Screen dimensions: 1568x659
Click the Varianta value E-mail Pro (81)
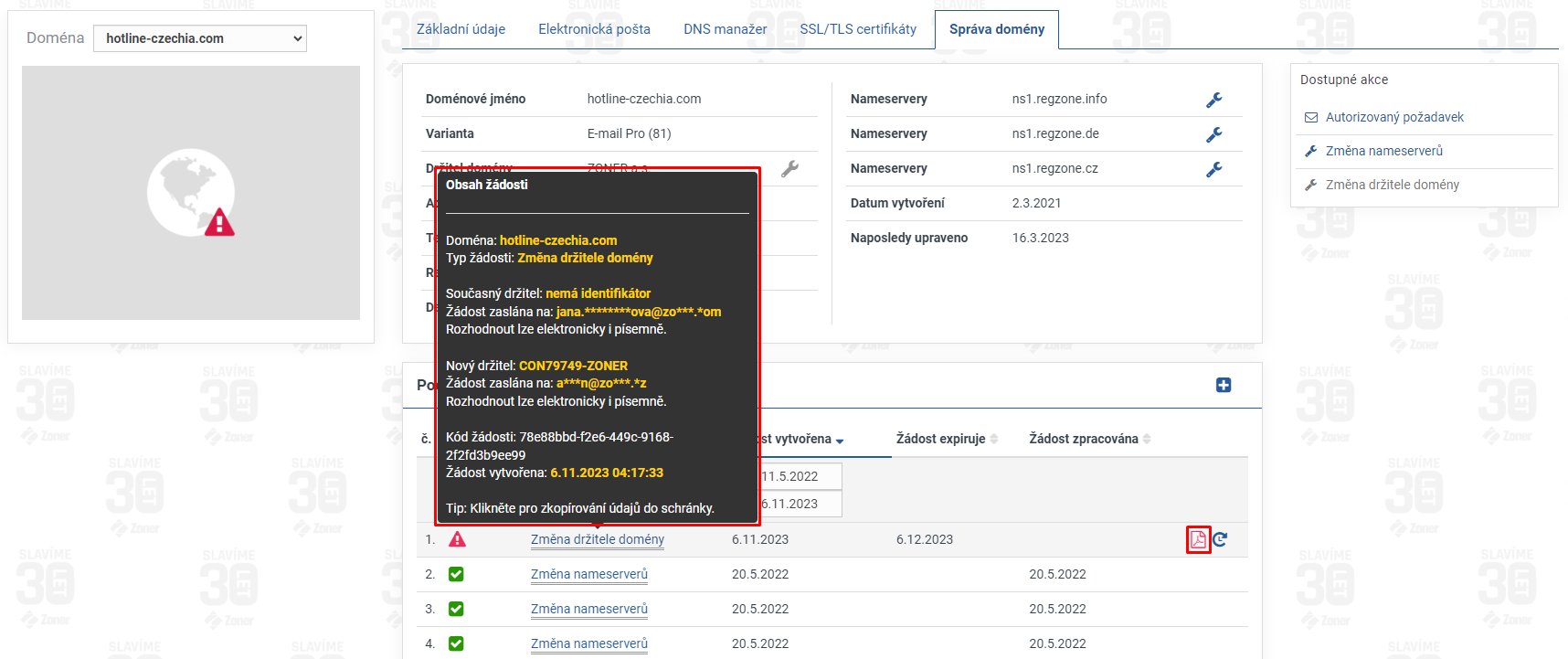[x=629, y=133]
